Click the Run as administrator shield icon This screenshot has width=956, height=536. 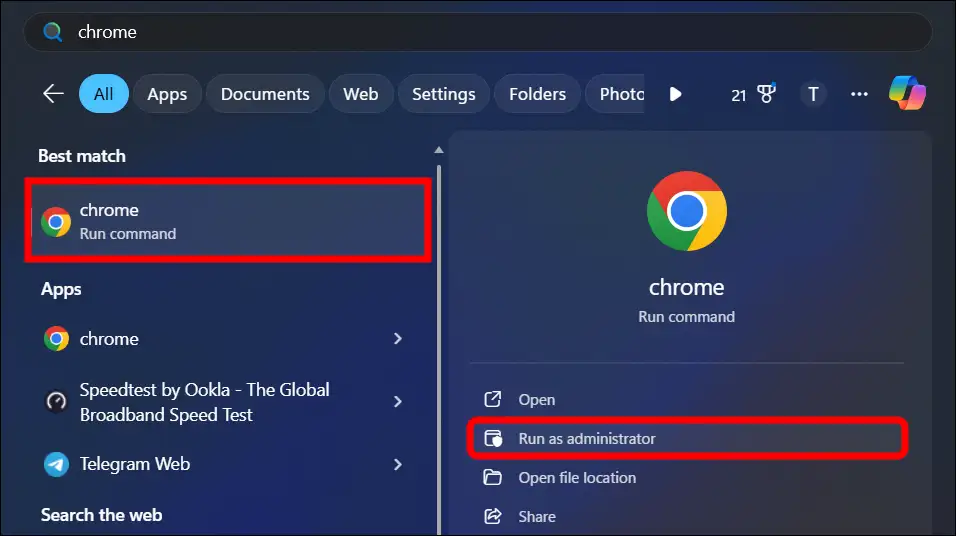click(493, 438)
